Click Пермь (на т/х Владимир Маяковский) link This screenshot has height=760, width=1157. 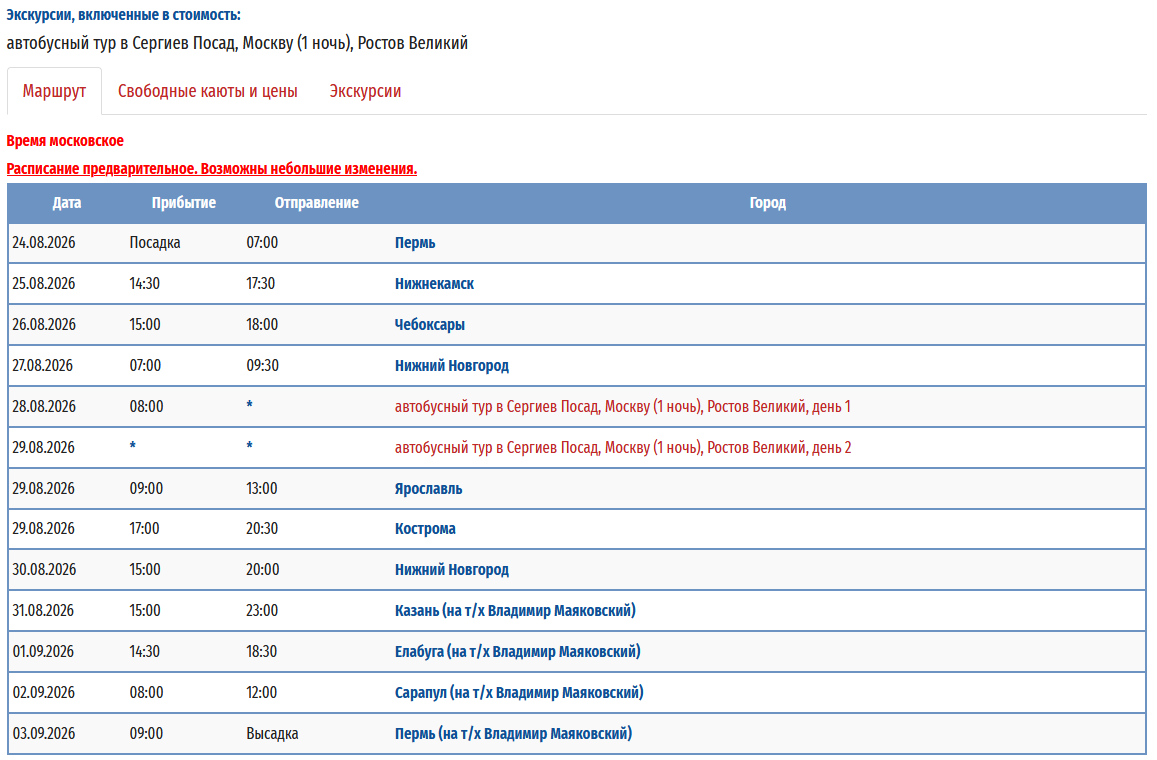click(x=513, y=734)
